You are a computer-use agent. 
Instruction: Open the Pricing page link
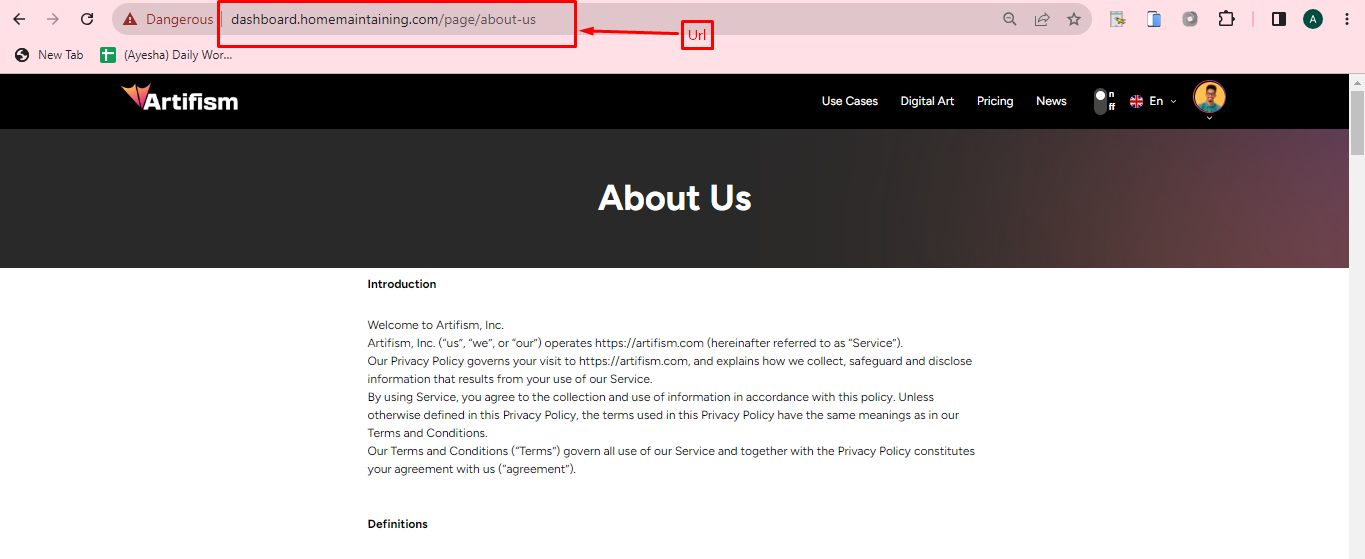(995, 101)
